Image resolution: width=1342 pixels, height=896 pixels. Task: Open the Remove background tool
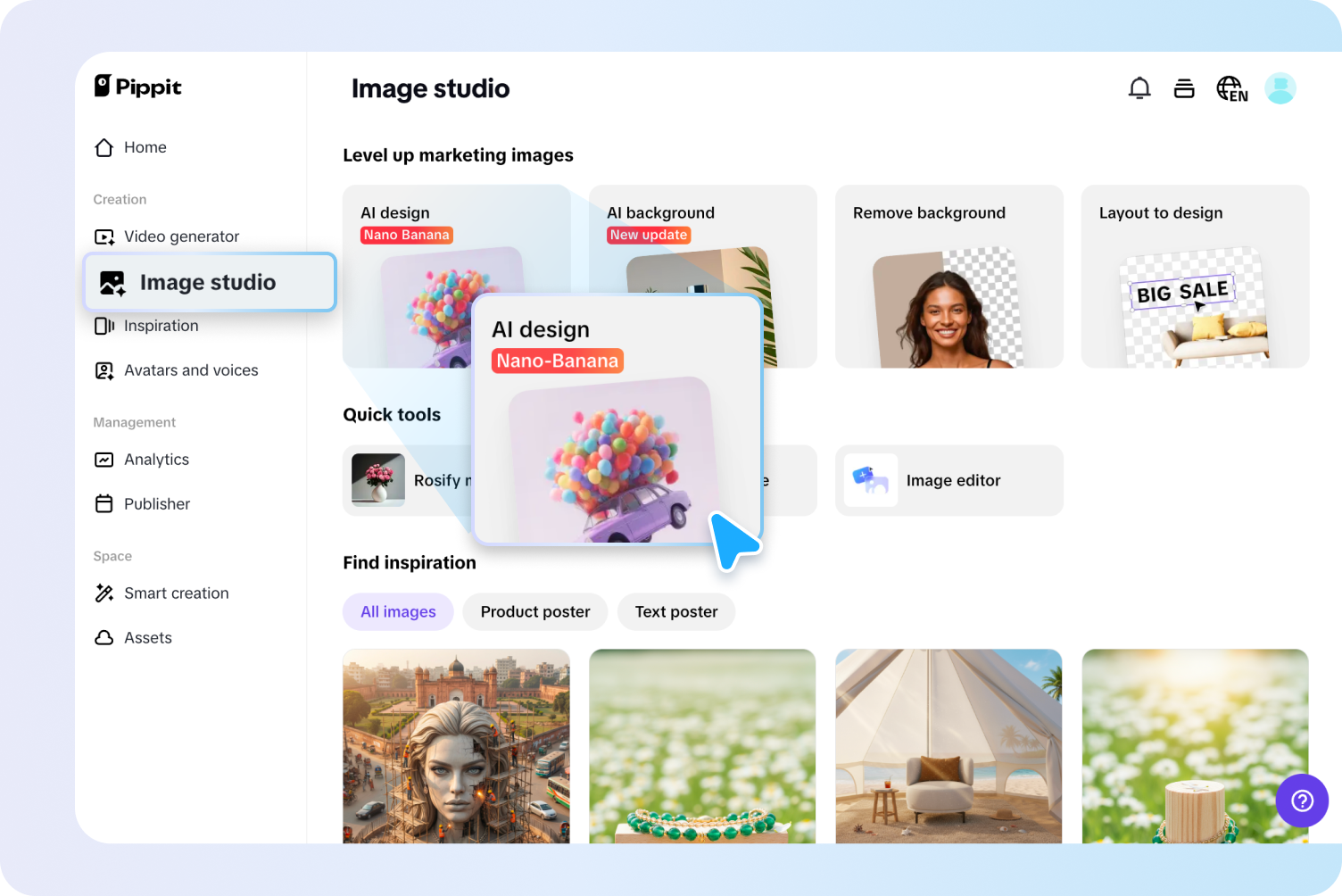(x=949, y=277)
